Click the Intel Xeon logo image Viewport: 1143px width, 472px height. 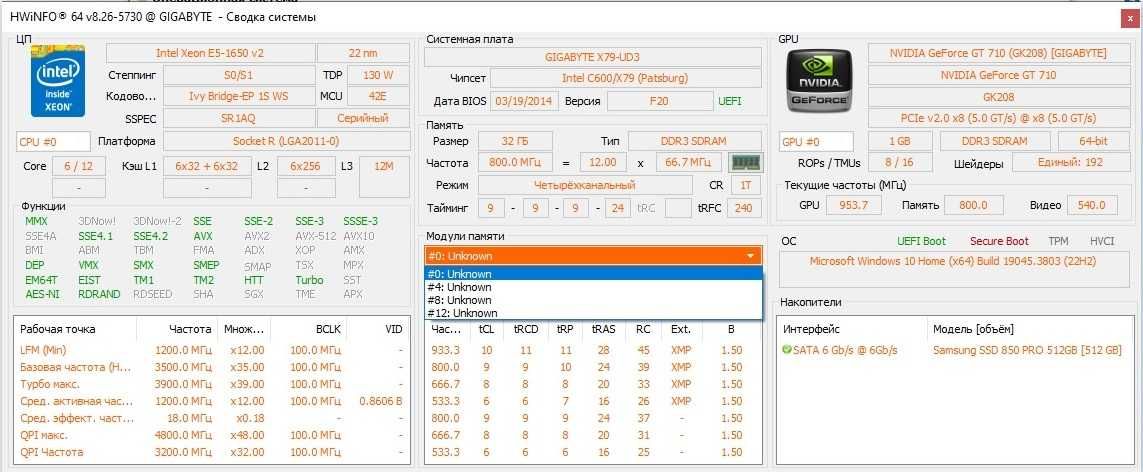(58, 81)
